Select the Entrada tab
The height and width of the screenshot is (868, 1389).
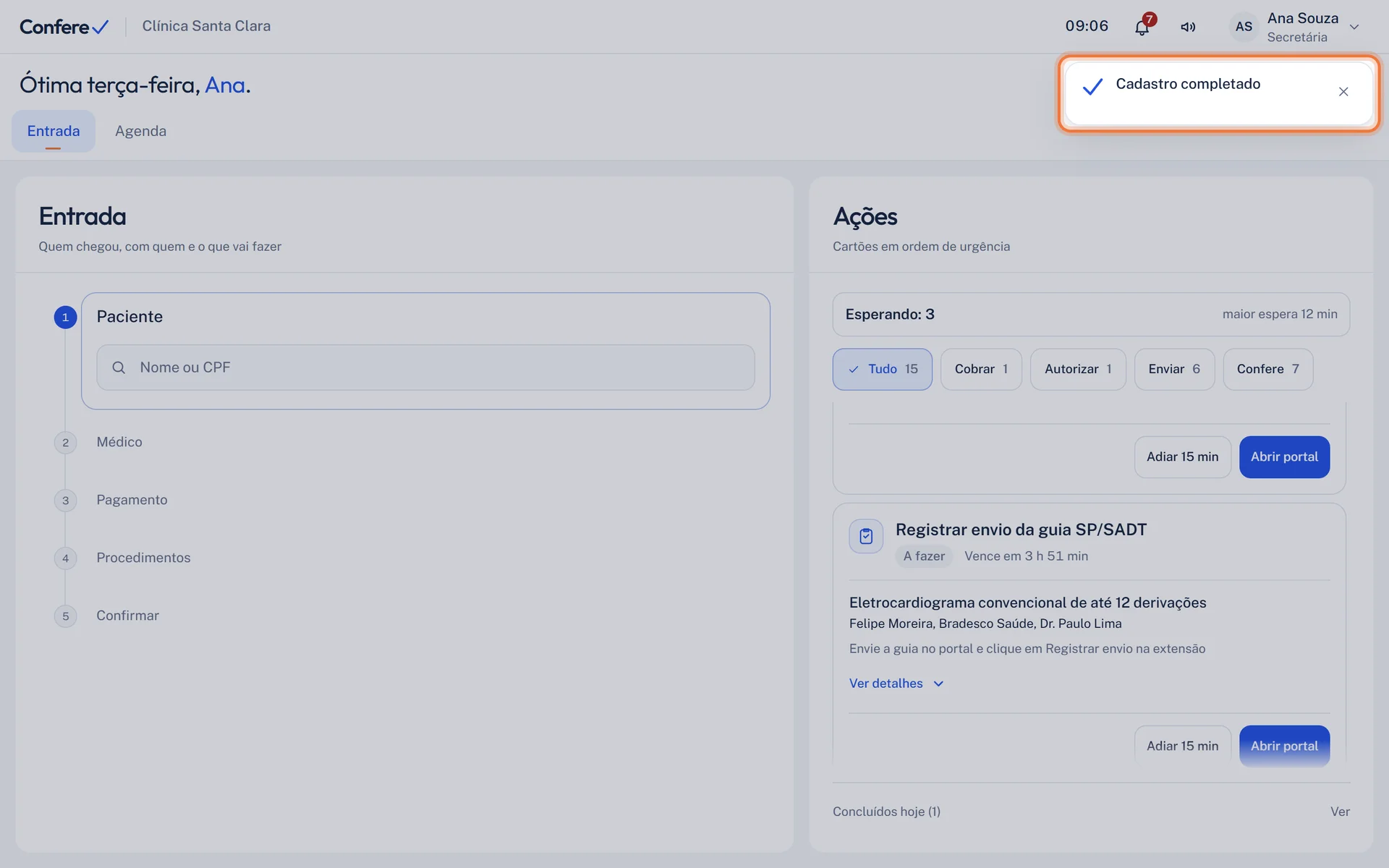[x=54, y=131]
